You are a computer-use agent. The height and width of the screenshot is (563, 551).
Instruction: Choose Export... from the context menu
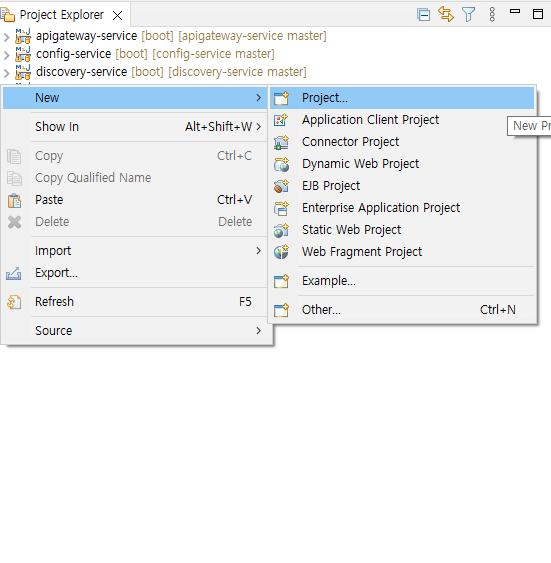coord(135,273)
